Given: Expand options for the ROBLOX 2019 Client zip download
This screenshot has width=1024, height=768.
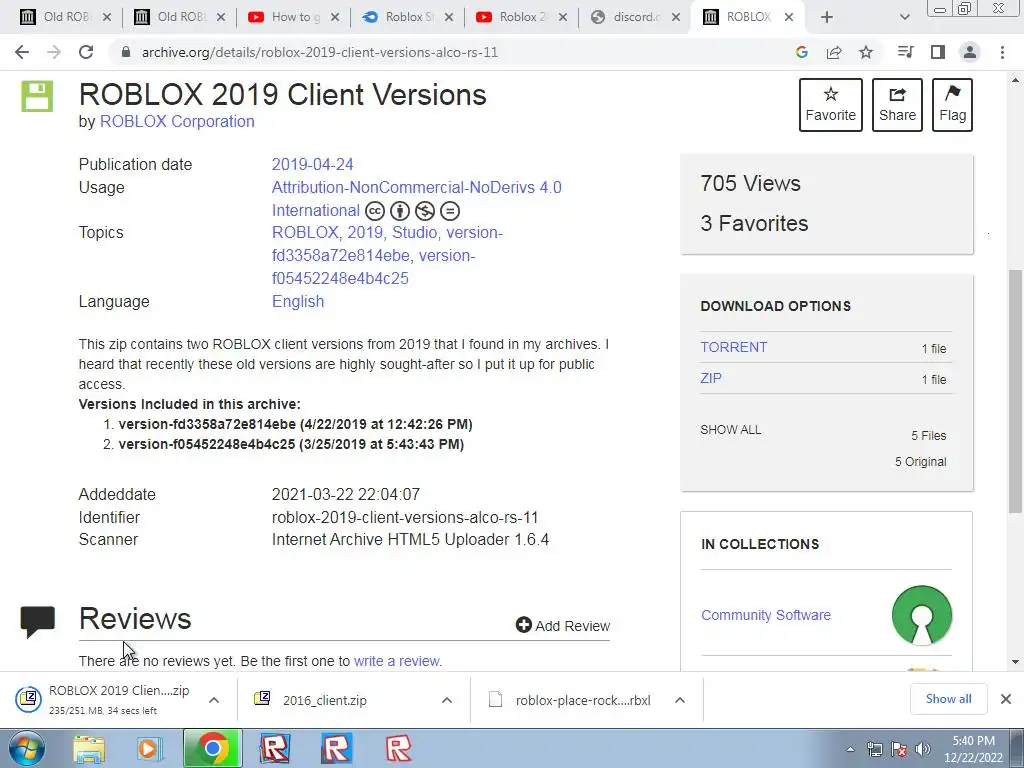Looking at the screenshot, I should coord(214,700).
